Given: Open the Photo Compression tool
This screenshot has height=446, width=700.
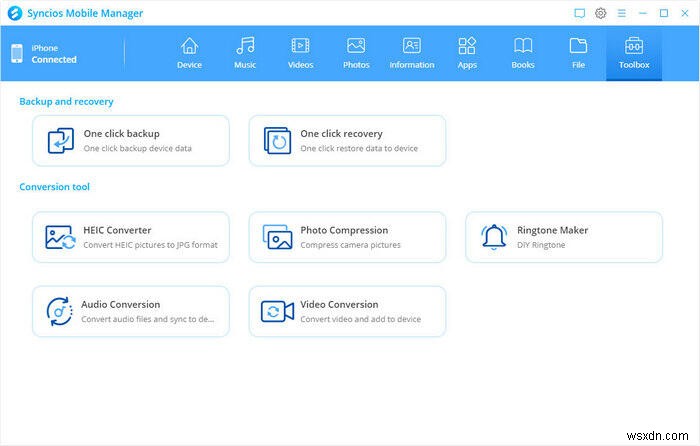Looking at the screenshot, I should [347, 237].
